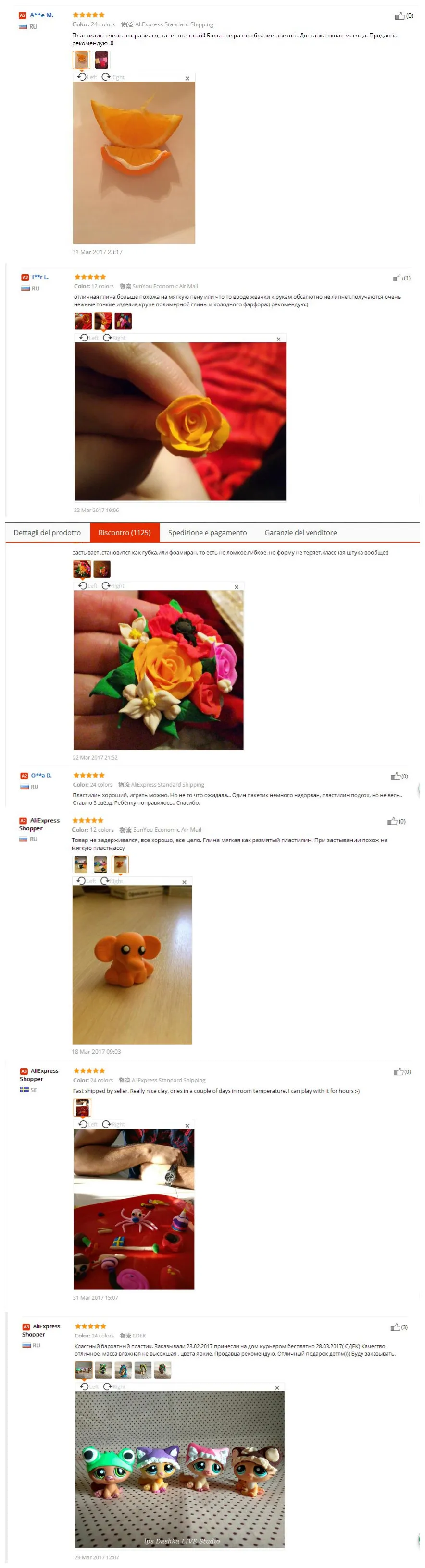Select second thumbnail in A**e M.'s review

pos(101,60)
